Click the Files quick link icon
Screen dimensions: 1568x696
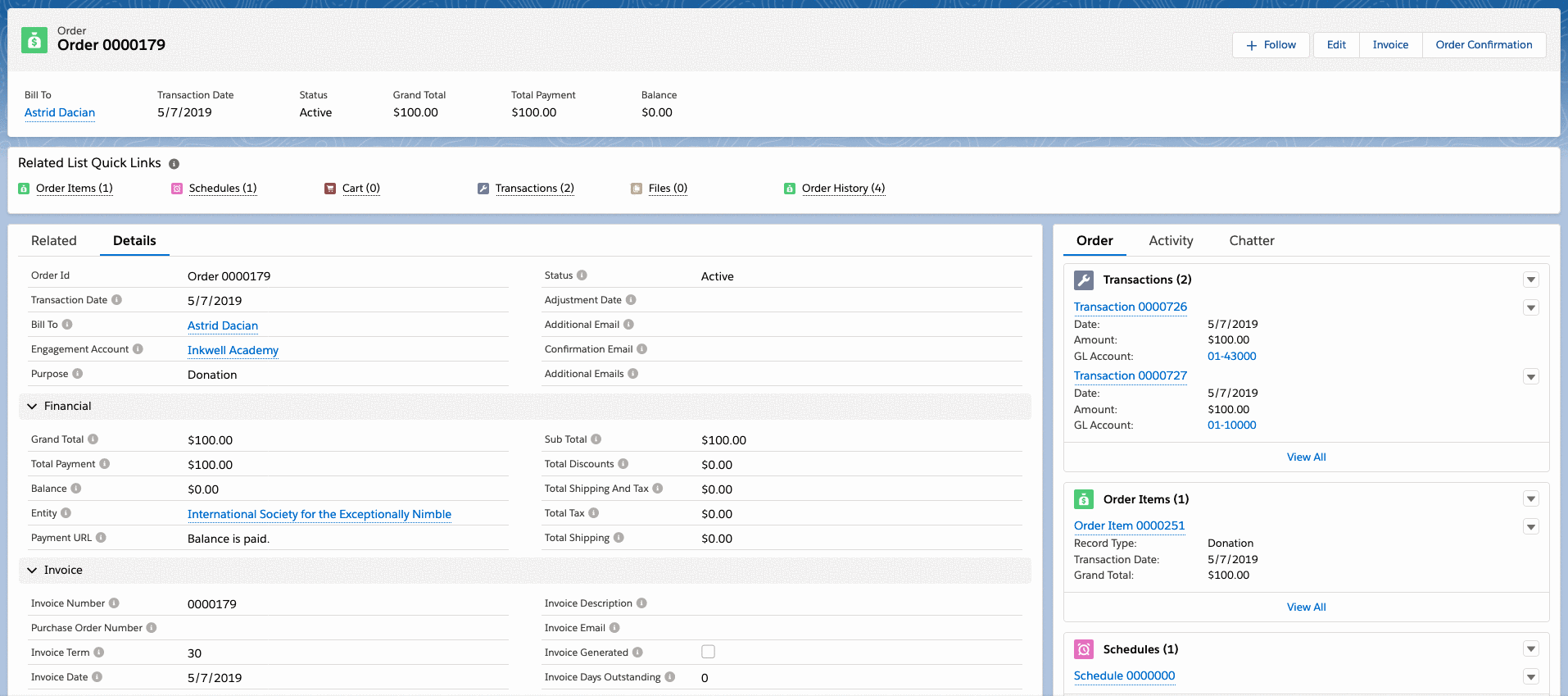tap(637, 189)
